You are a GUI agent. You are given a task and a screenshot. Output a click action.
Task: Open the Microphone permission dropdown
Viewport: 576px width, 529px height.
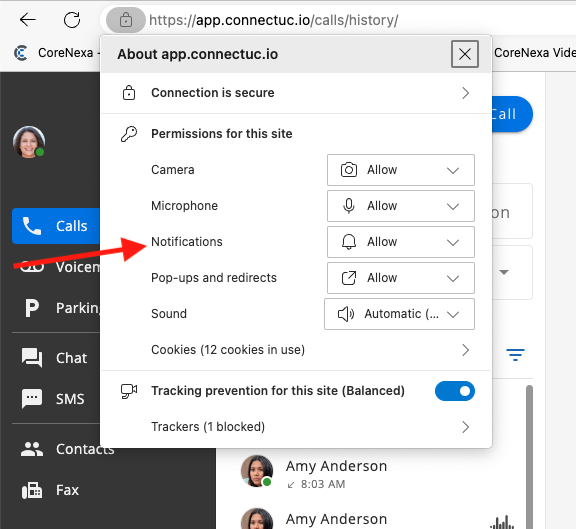pyautogui.click(x=401, y=206)
